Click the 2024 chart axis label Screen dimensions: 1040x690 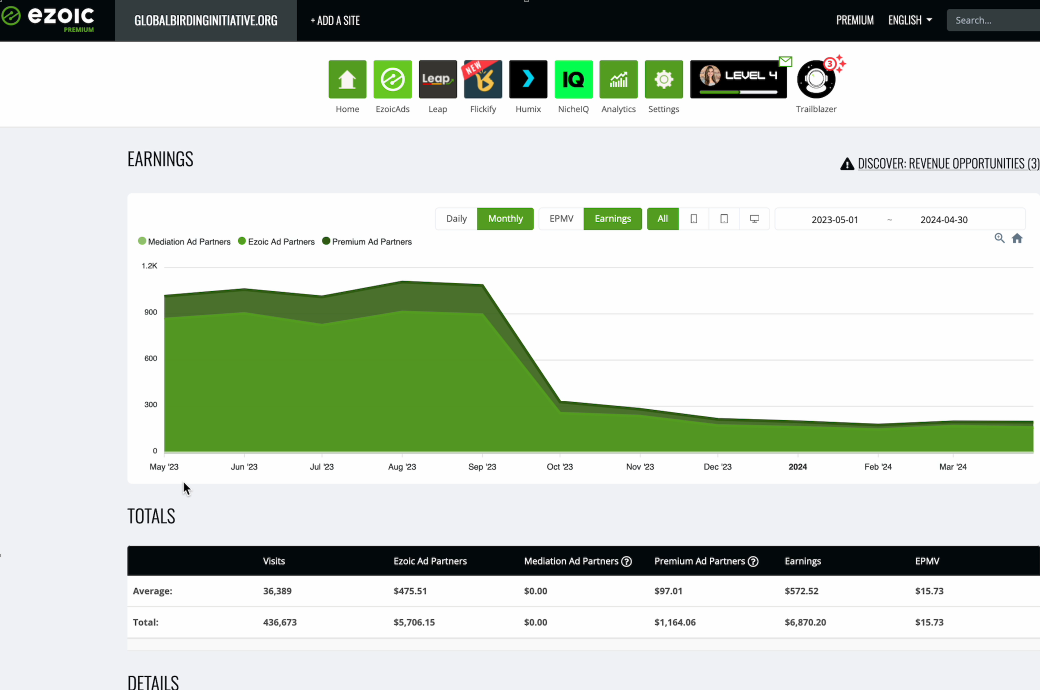[797, 467]
